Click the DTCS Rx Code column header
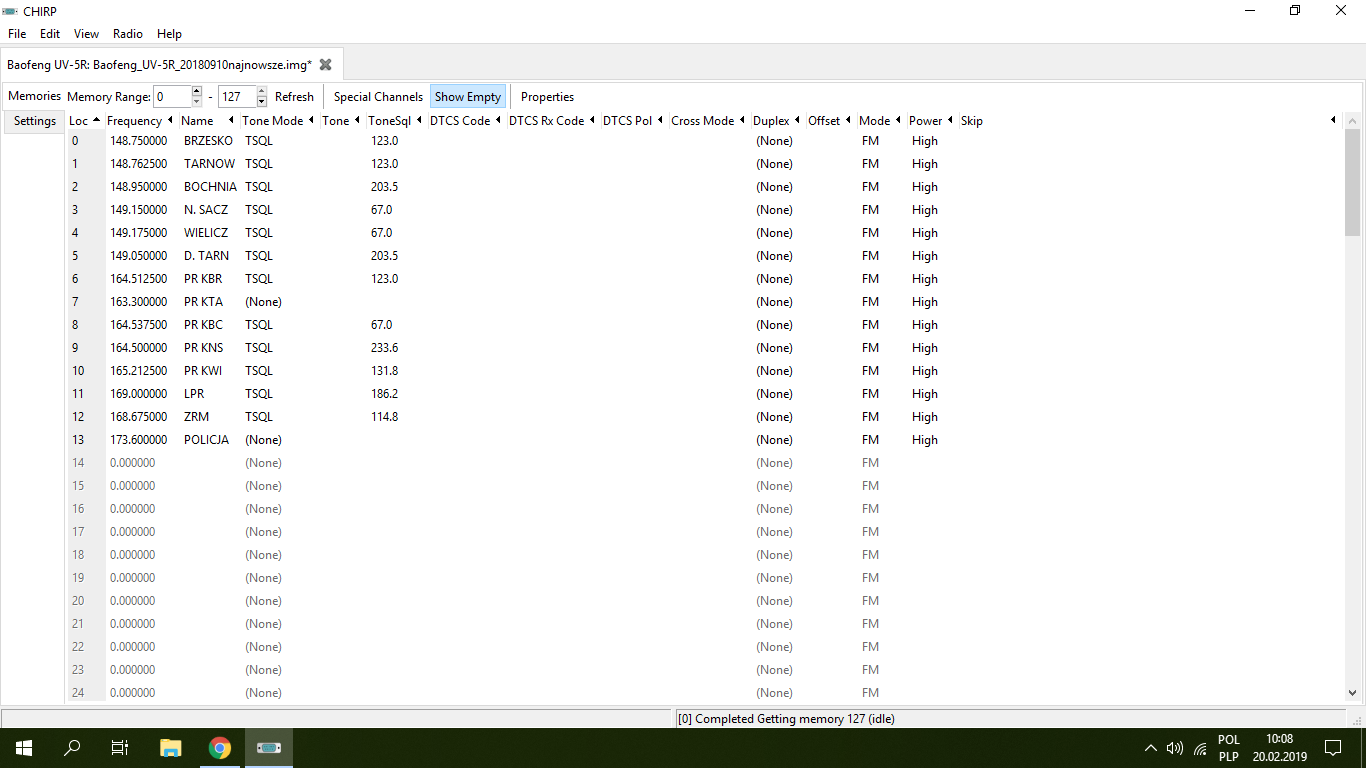The height and width of the screenshot is (768, 1366). click(x=553, y=121)
